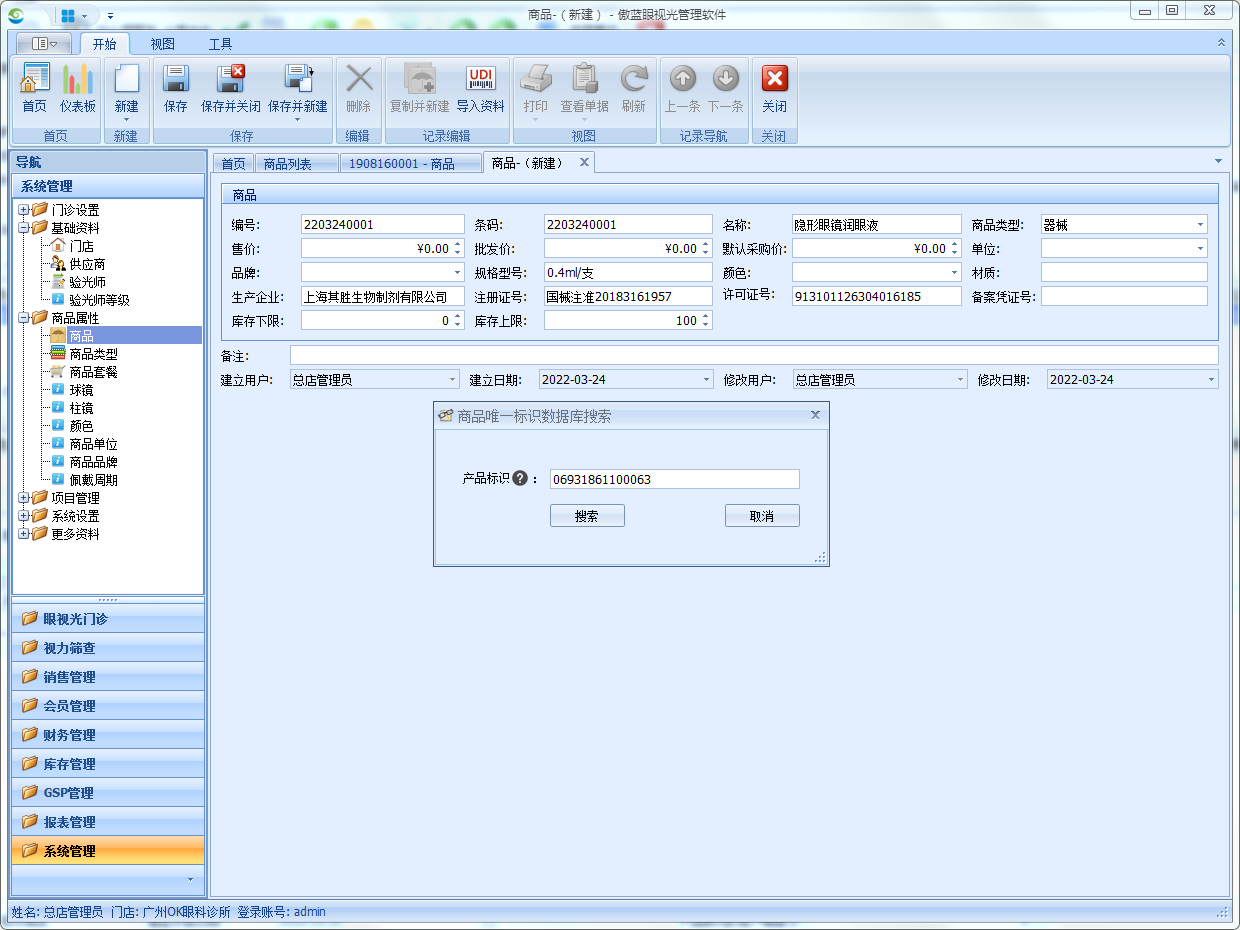1240x930 pixels.
Task: Go to previous record with 上一条
Action: (683, 79)
